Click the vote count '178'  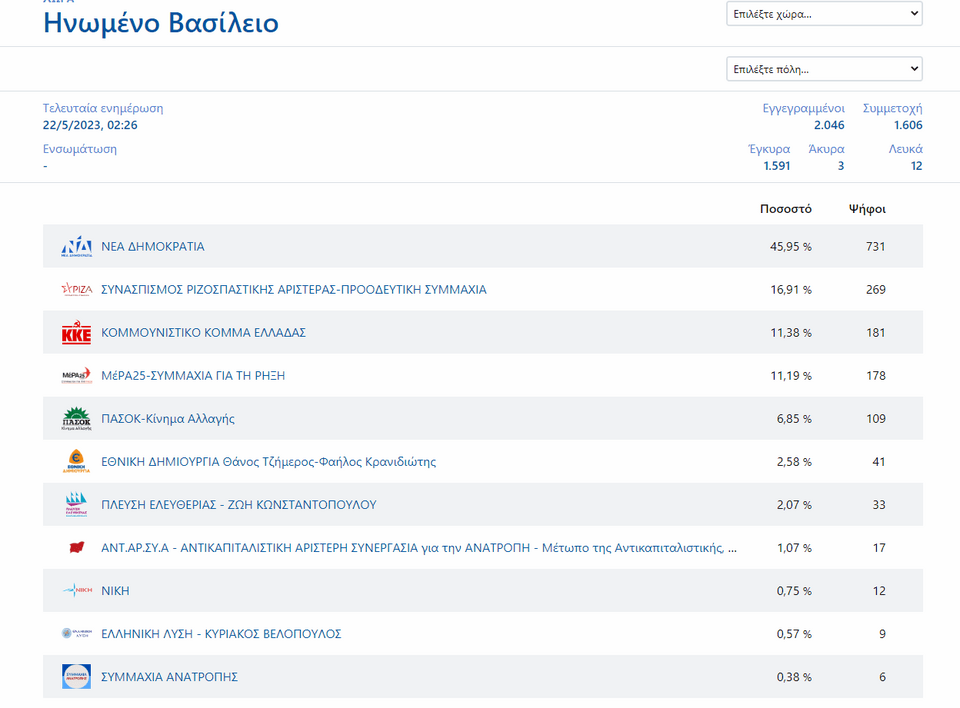pos(876,375)
